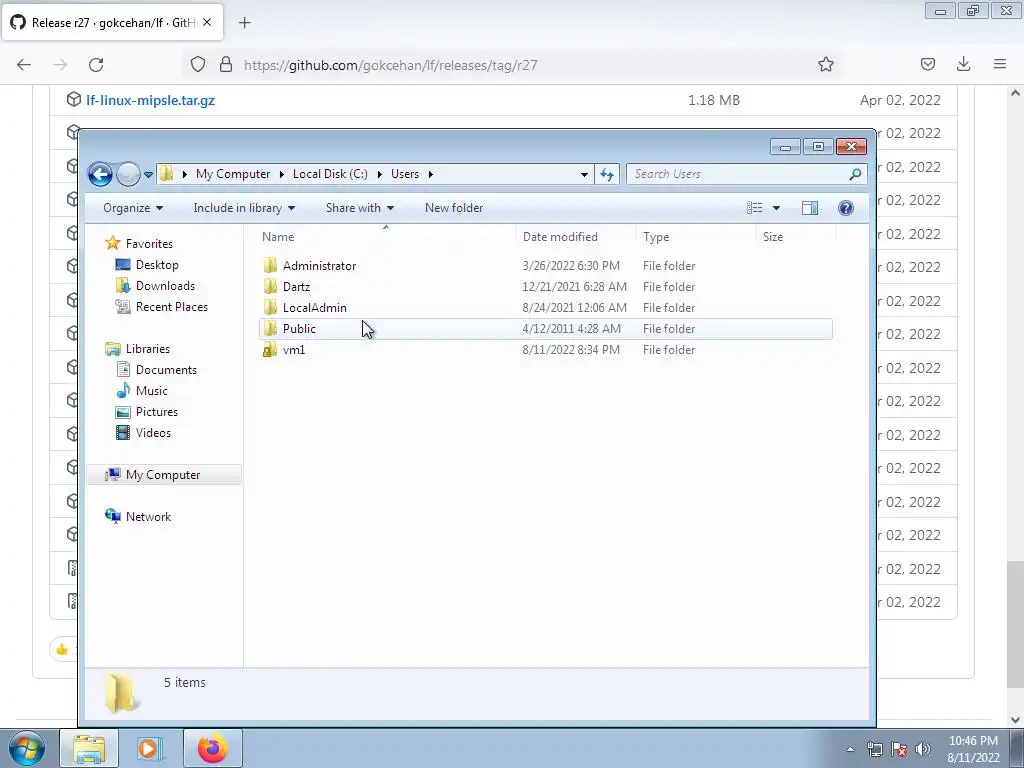Open the Share with menu

click(x=360, y=208)
